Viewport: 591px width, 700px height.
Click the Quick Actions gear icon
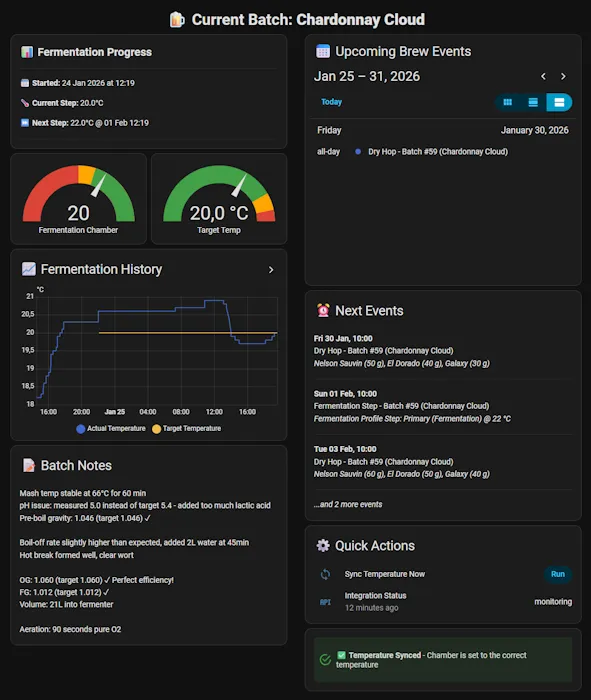[x=323, y=546]
